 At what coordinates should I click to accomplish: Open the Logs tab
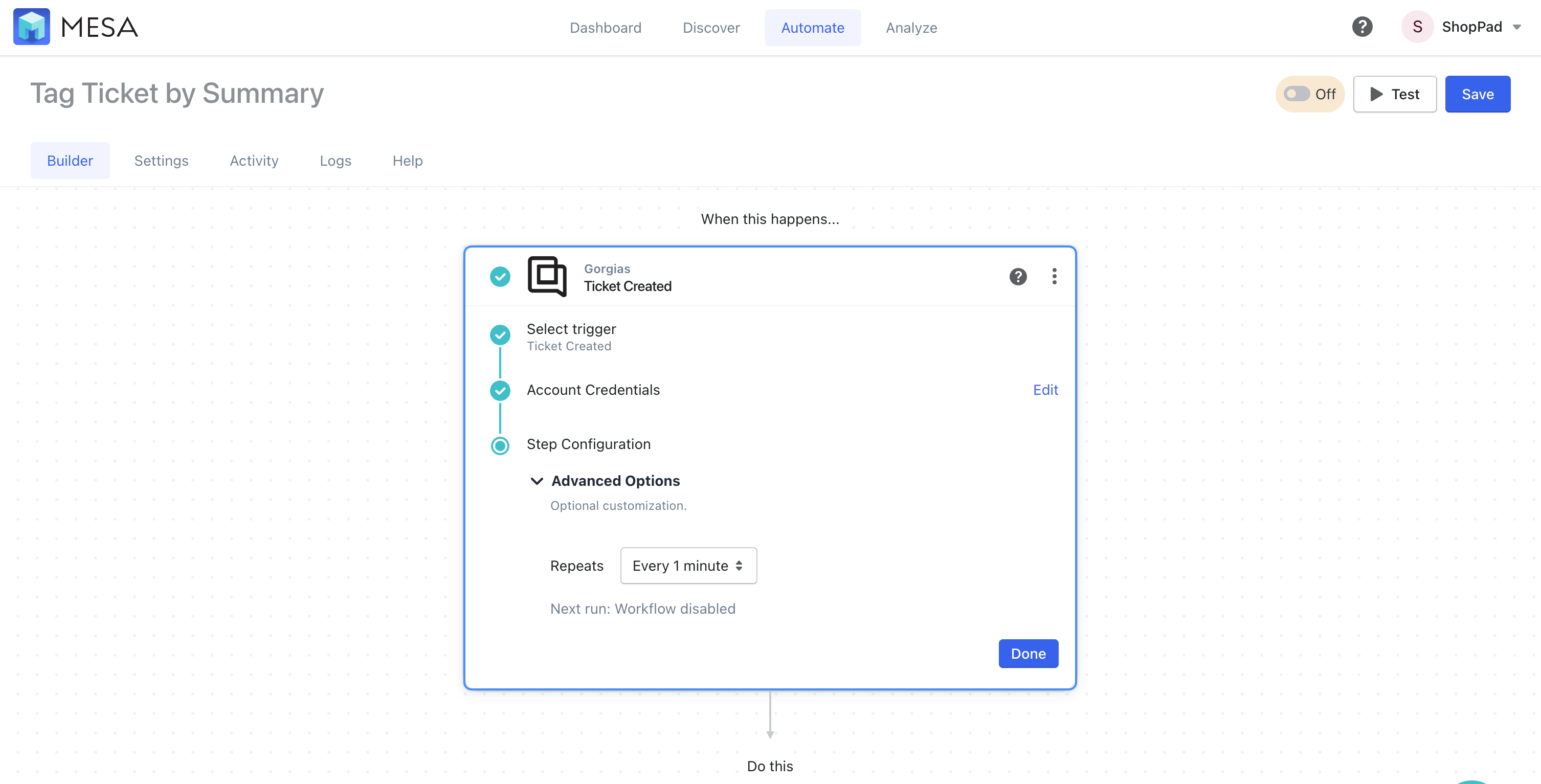pyautogui.click(x=336, y=160)
